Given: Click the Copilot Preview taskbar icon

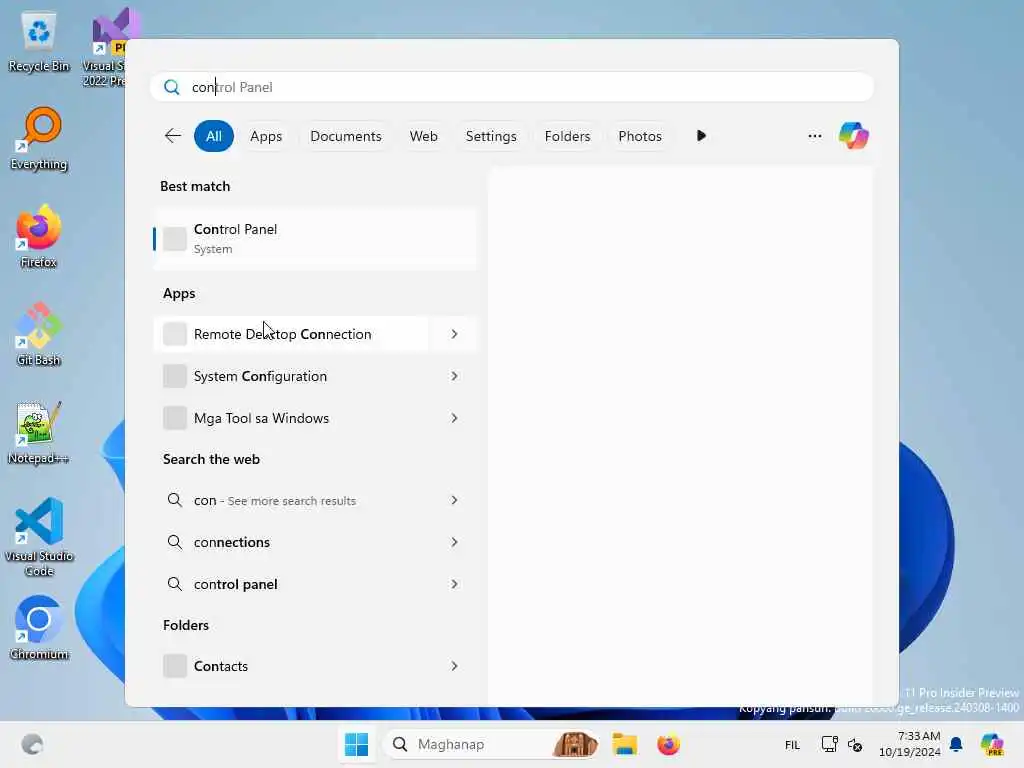Looking at the screenshot, I should pyautogui.click(x=992, y=744).
